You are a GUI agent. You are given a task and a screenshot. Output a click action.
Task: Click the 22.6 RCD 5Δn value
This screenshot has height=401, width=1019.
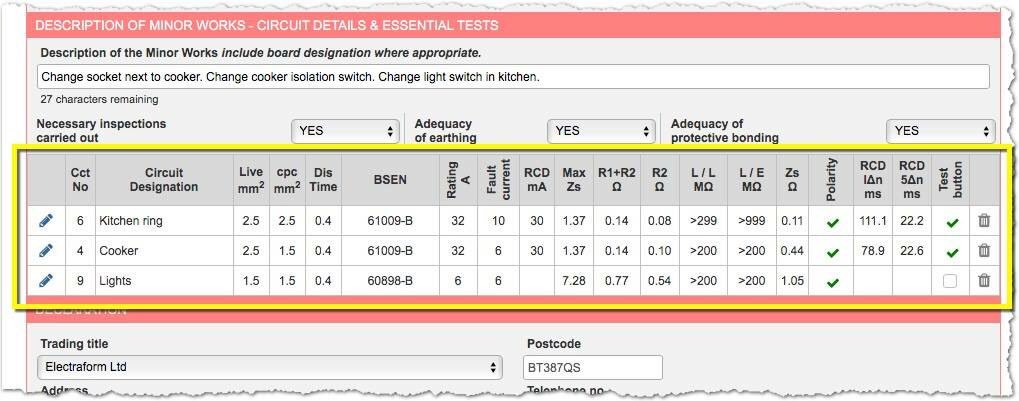click(x=912, y=251)
